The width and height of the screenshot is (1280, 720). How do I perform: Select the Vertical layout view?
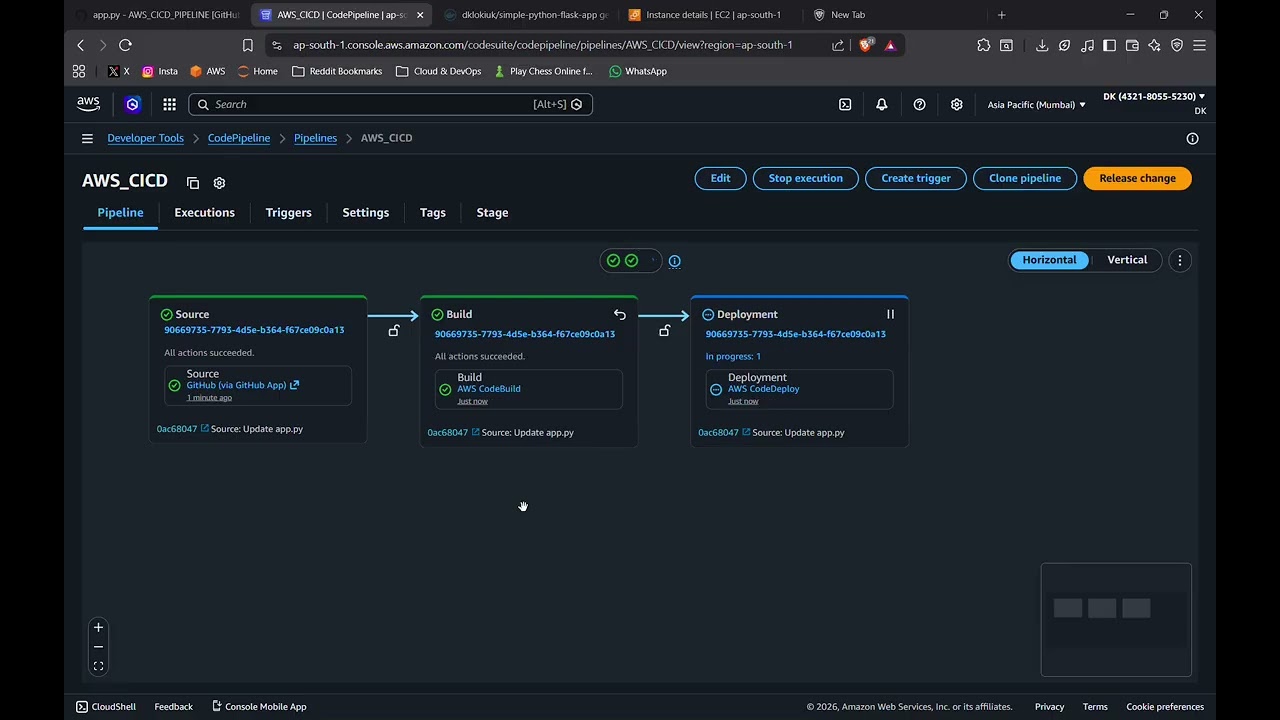point(1127,260)
